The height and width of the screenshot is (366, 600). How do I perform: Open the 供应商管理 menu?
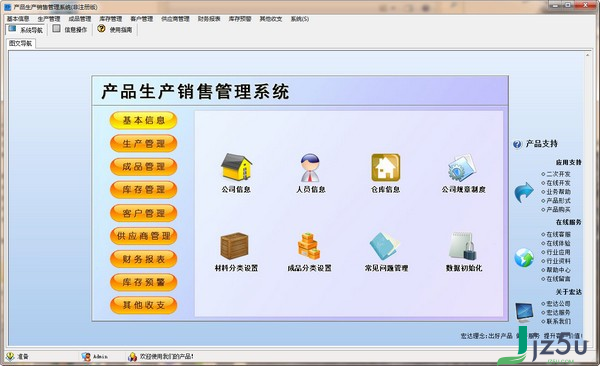coord(175,19)
